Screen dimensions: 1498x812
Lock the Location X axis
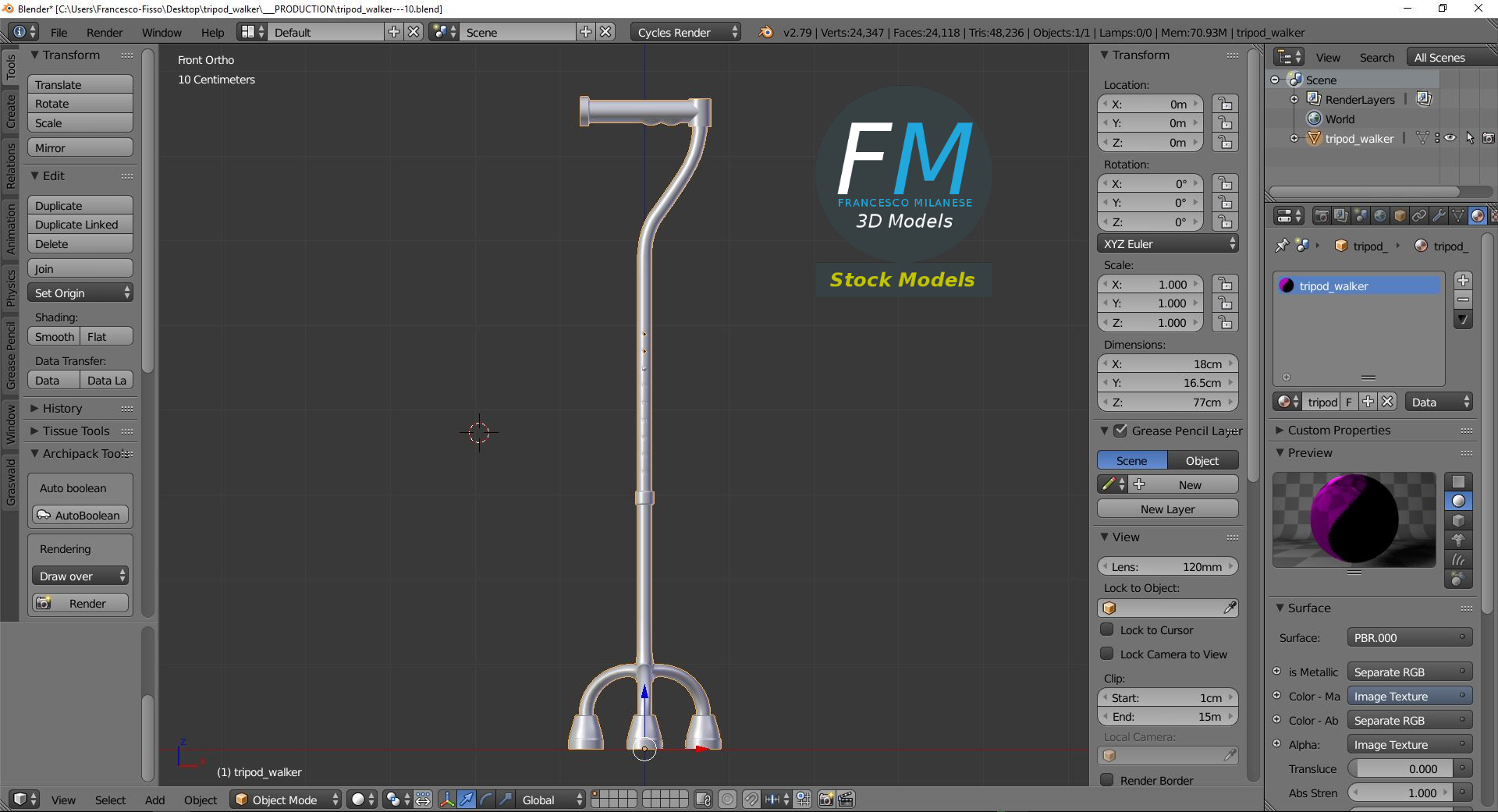click(1226, 104)
